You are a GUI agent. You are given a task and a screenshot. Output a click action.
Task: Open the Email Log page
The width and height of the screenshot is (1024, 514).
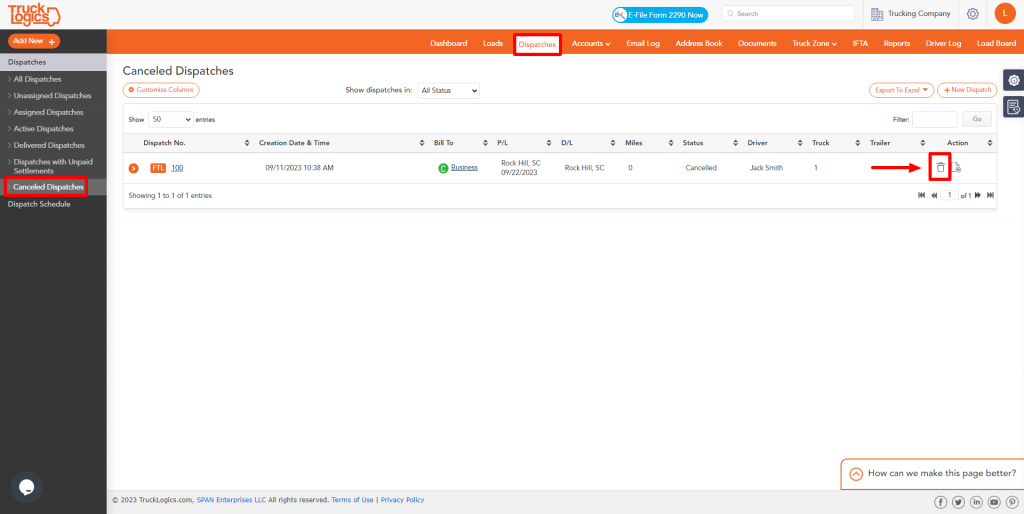[x=643, y=44]
